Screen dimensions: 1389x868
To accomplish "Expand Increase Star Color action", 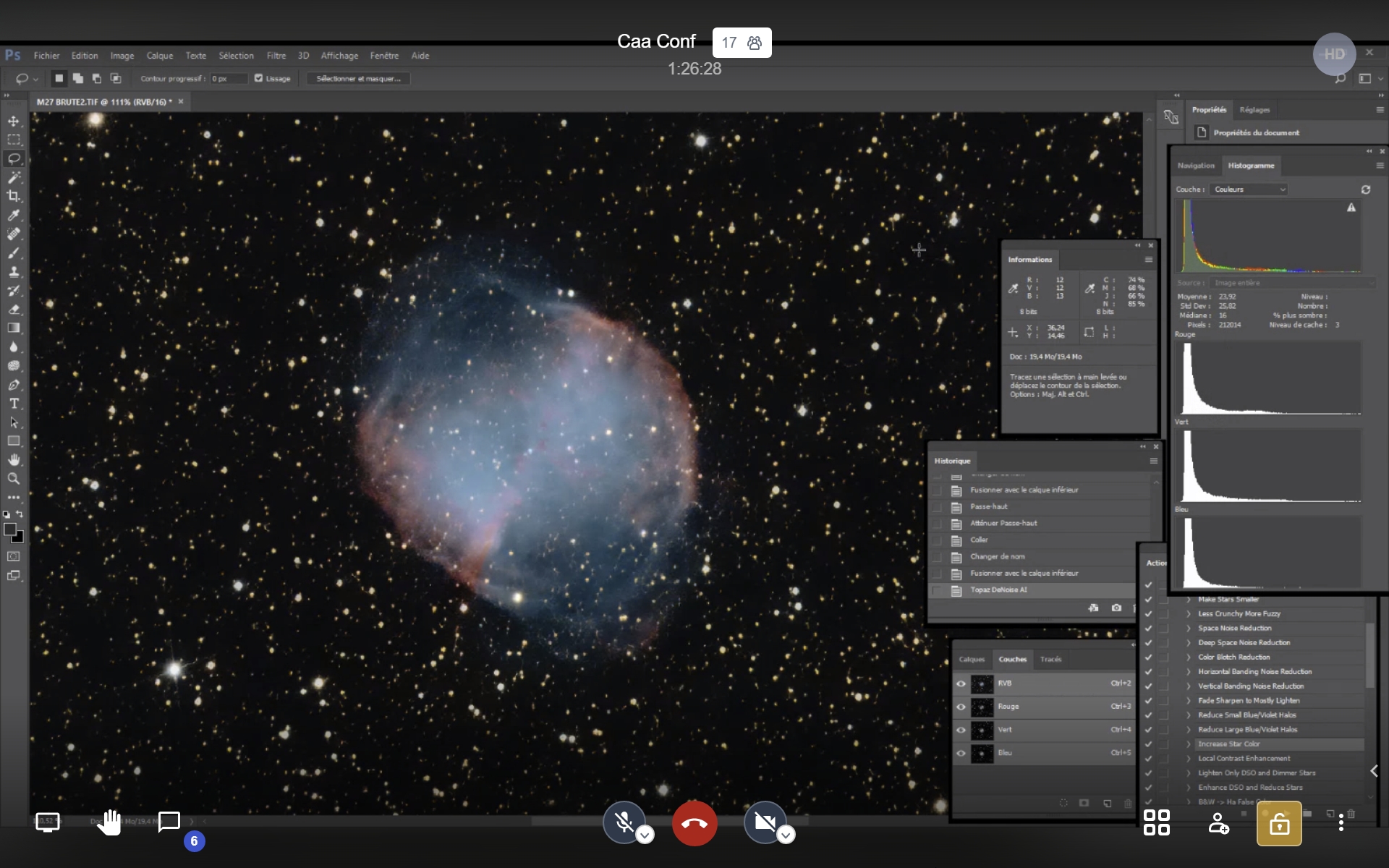I will (1188, 744).
